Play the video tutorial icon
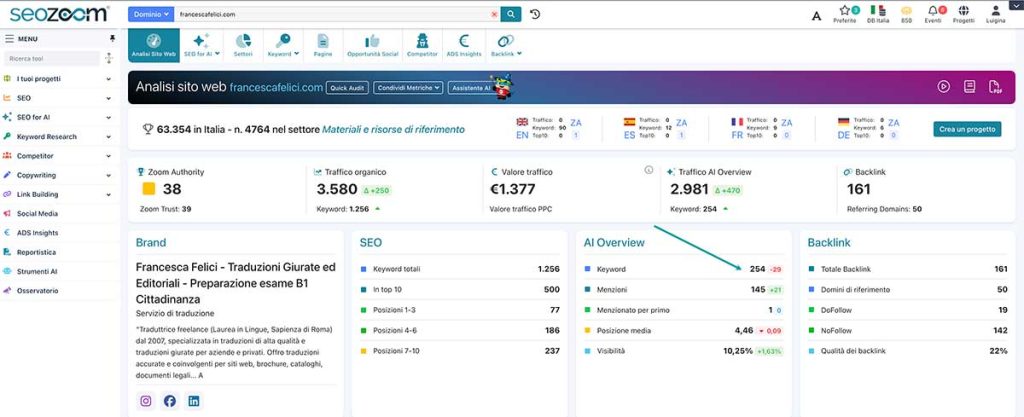The width and height of the screenshot is (1024, 417). [x=944, y=86]
